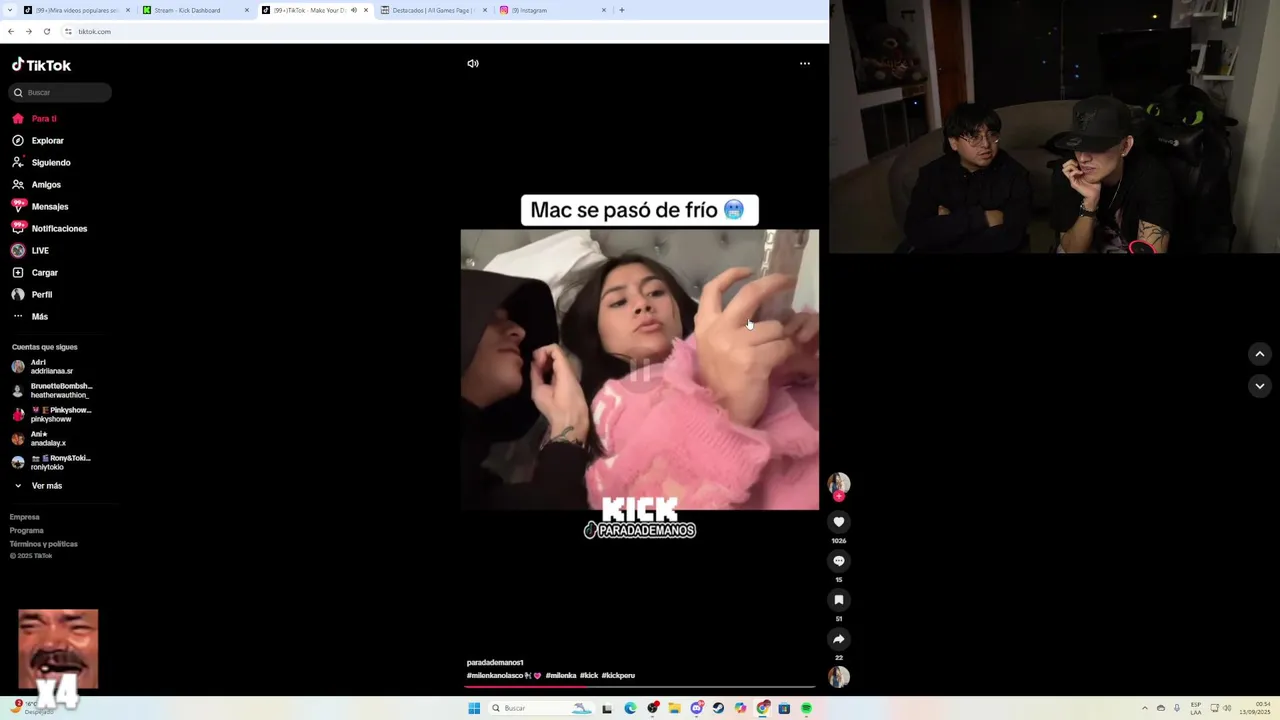Click the #milenka hashtag
The width and height of the screenshot is (1280, 720).
pyautogui.click(x=561, y=676)
